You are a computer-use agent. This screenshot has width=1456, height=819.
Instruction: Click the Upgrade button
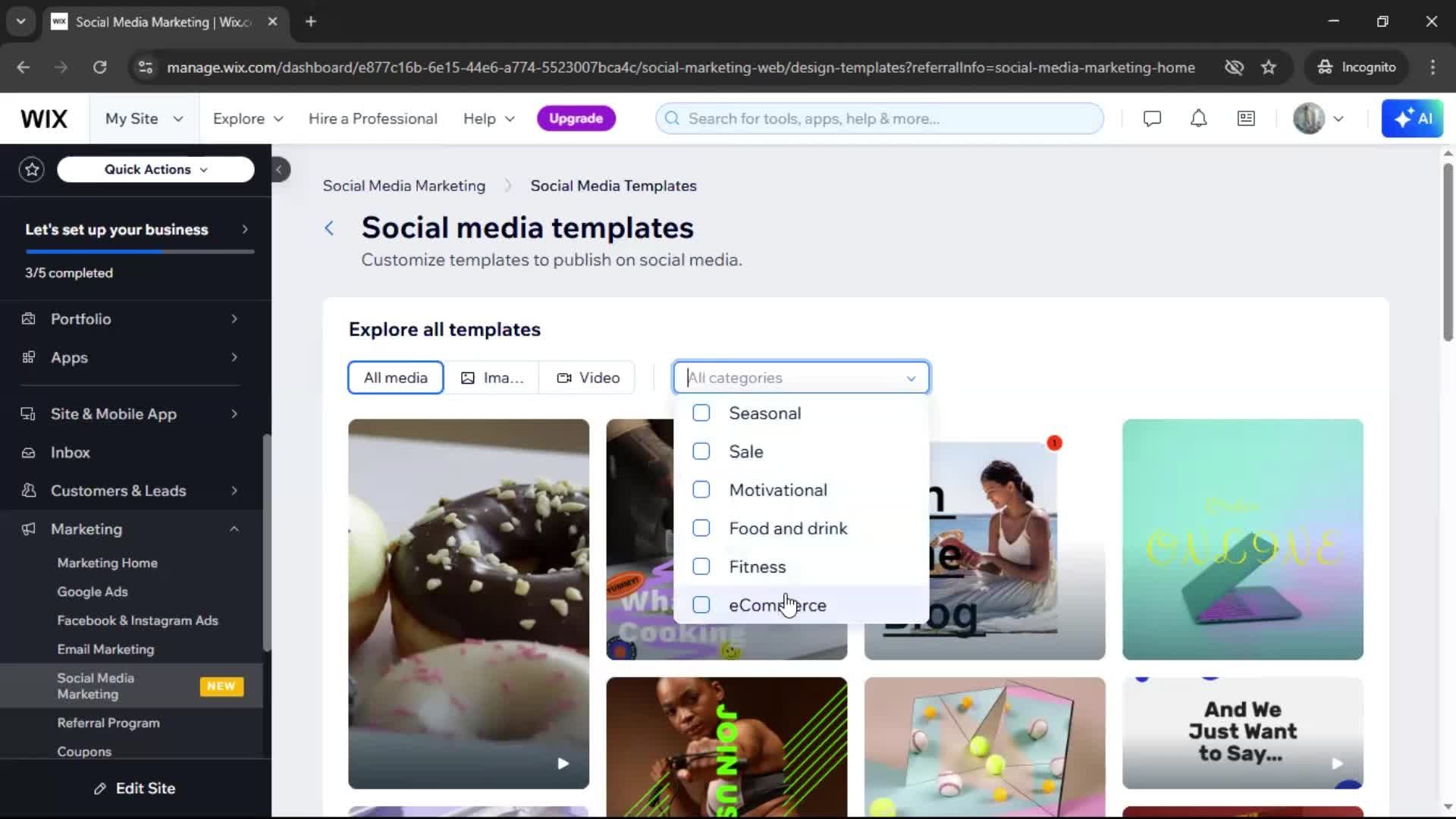[x=576, y=119]
